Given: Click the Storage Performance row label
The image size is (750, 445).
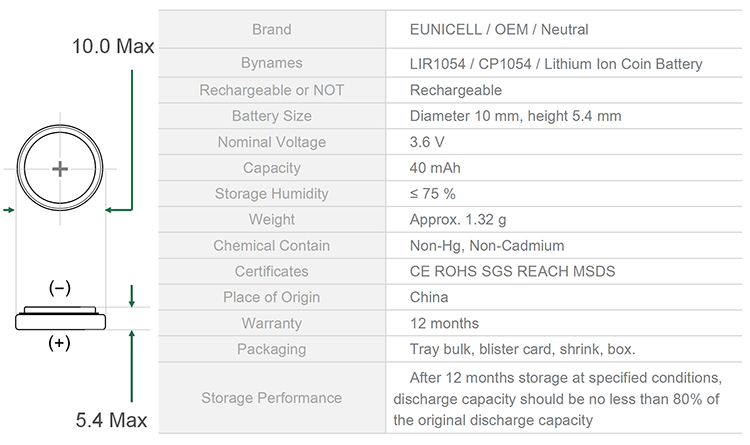Looking at the screenshot, I should point(272,398).
